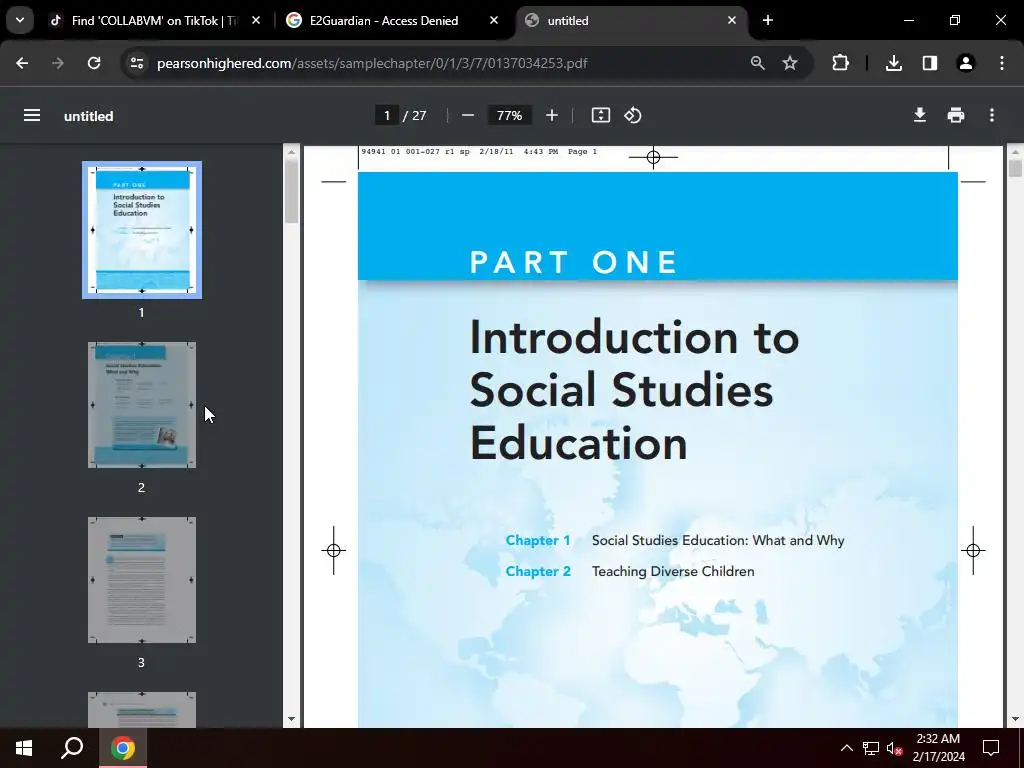Fit PDF to page
Viewport: 1024px width, 768px height.
(601, 116)
